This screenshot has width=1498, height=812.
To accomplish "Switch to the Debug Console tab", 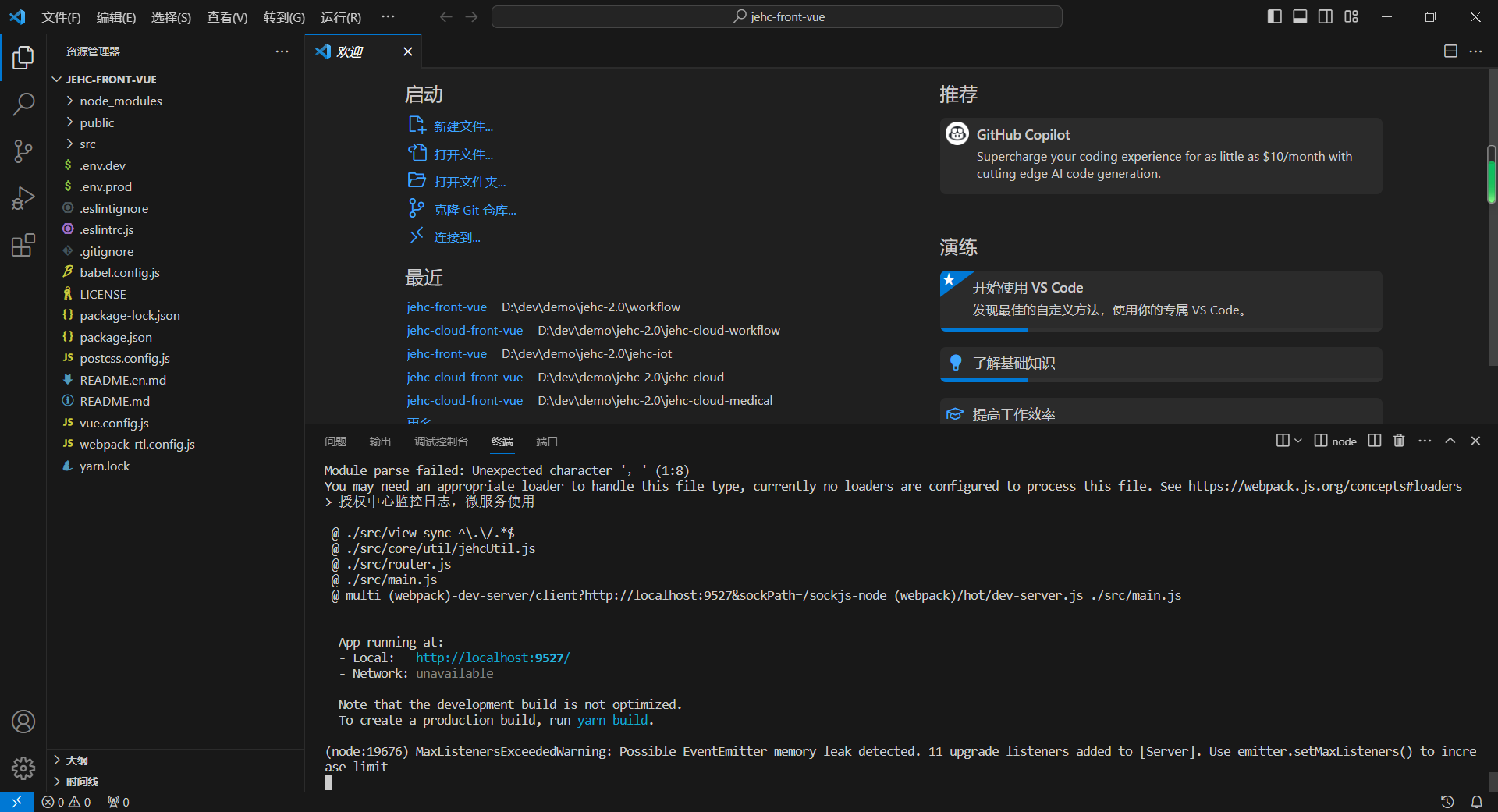I will tap(441, 441).
